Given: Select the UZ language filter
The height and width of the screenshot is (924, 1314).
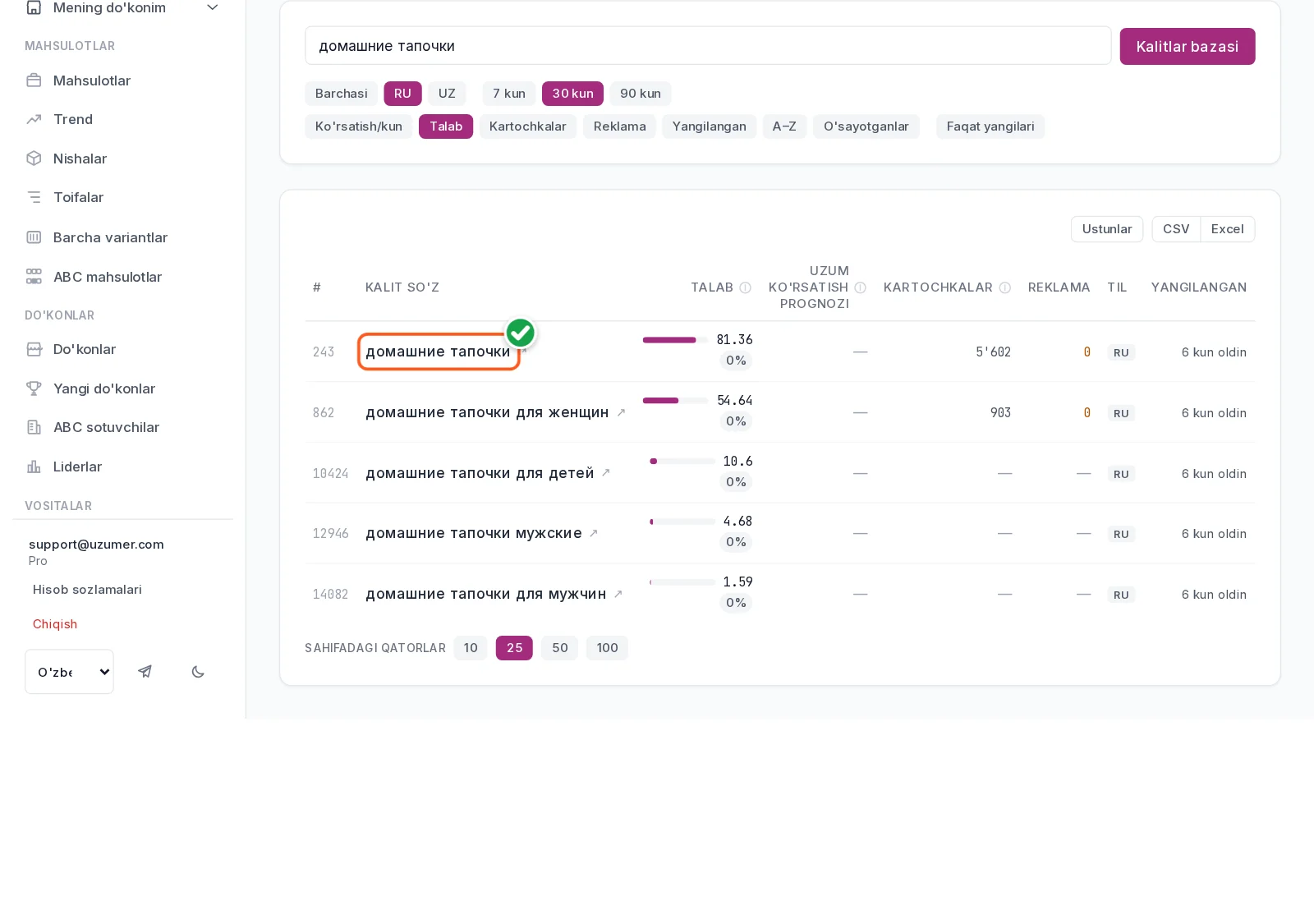Looking at the screenshot, I should (x=447, y=94).
